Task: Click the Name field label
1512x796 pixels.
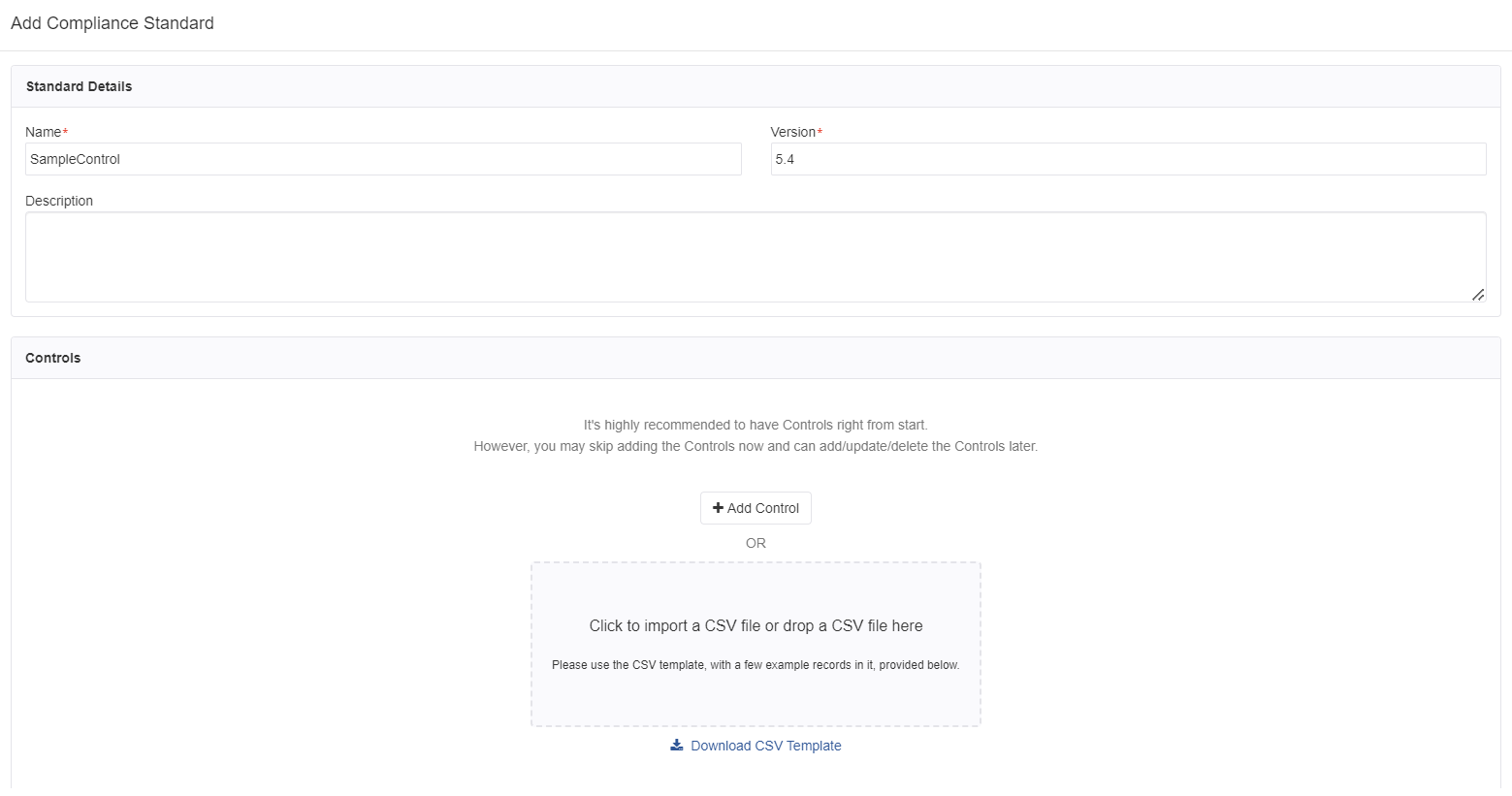Action: coord(44,132)
